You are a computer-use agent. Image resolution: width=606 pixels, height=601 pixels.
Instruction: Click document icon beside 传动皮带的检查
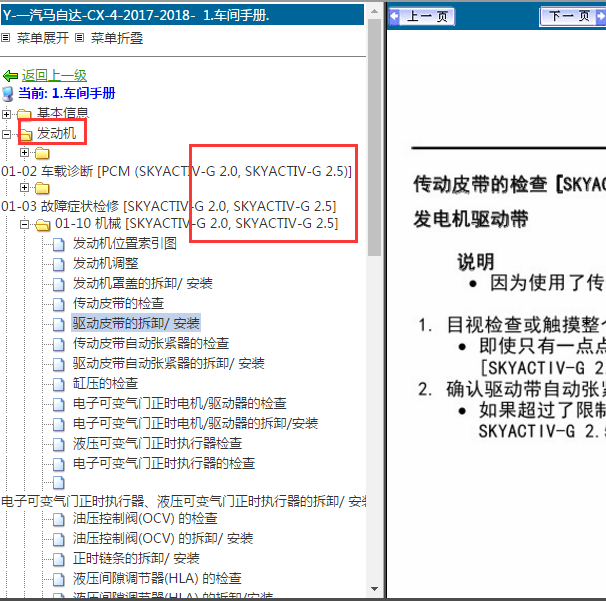pos(58,305)
